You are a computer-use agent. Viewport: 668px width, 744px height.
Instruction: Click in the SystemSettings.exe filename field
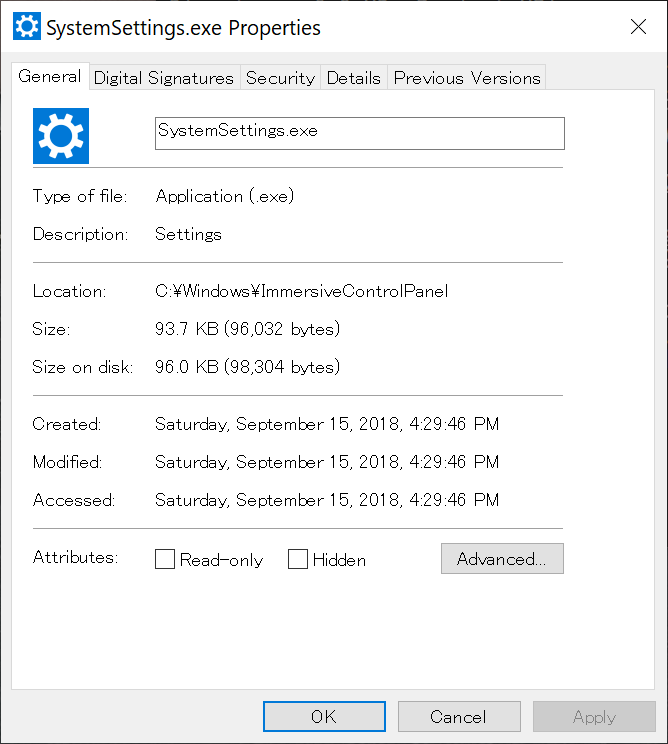click(360, 133)
